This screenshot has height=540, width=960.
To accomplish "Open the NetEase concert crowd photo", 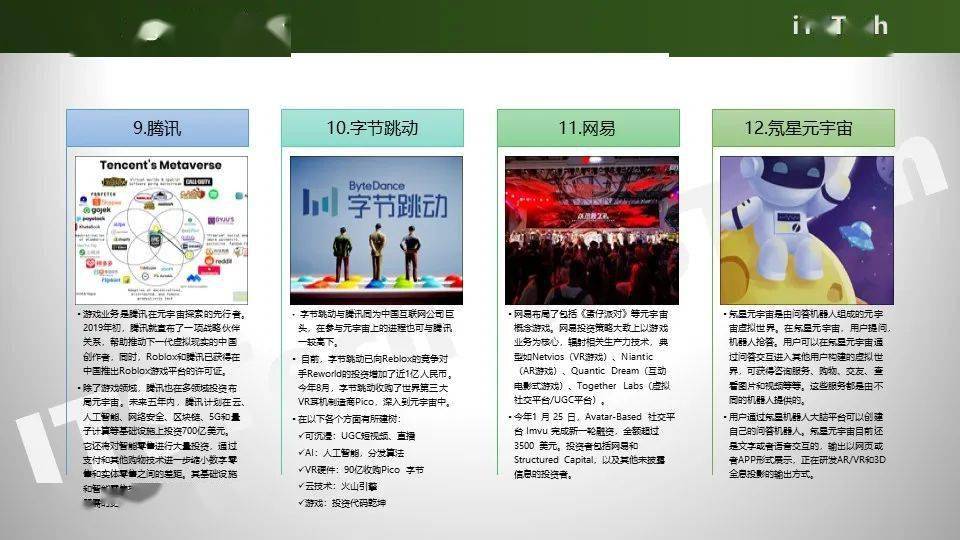I will 591,230.
